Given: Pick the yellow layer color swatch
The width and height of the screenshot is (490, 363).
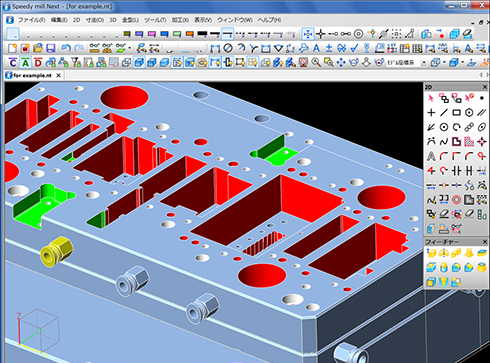Looking at the screenshot, I should 127,34.
